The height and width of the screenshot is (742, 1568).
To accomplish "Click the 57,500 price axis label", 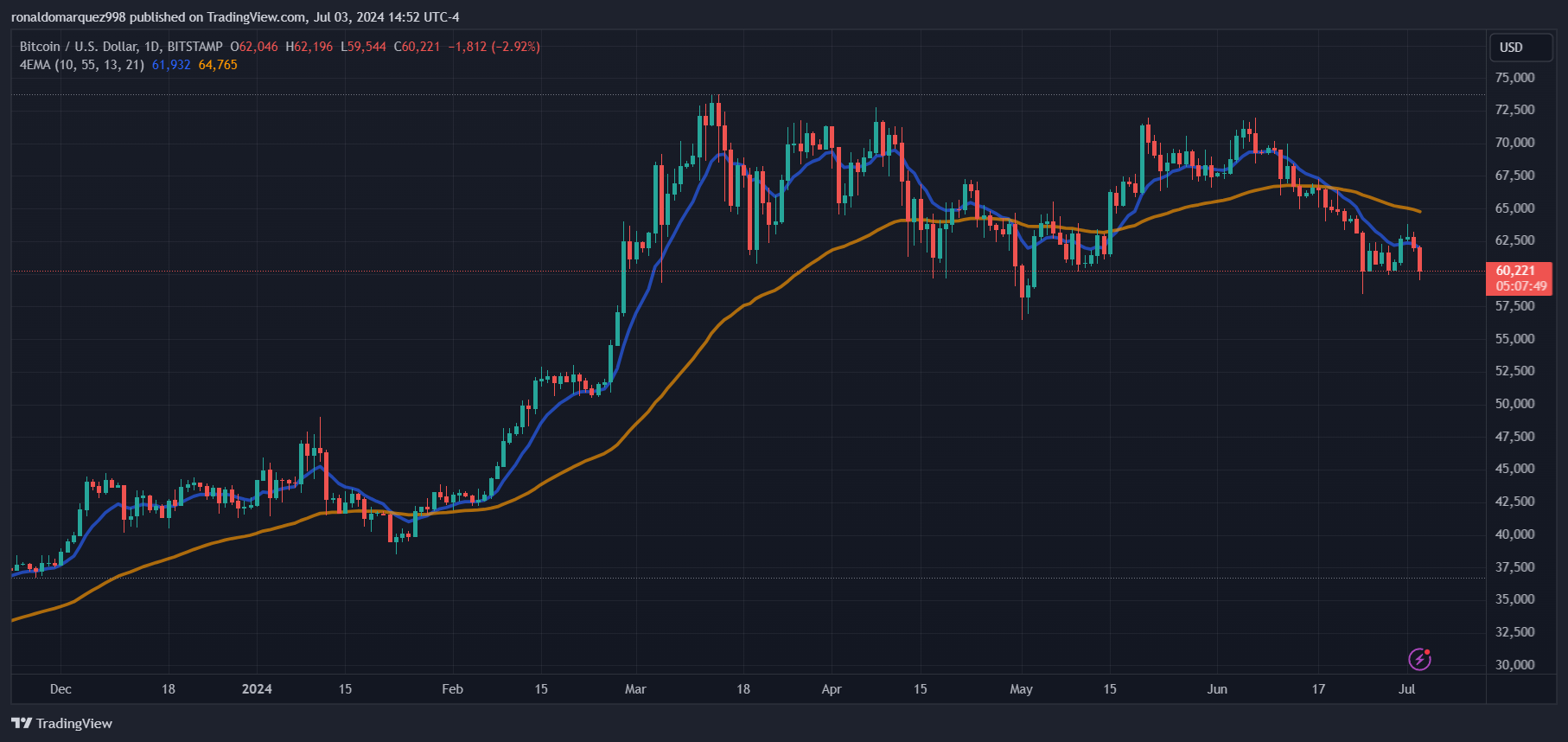I will tap(1514, 306).
